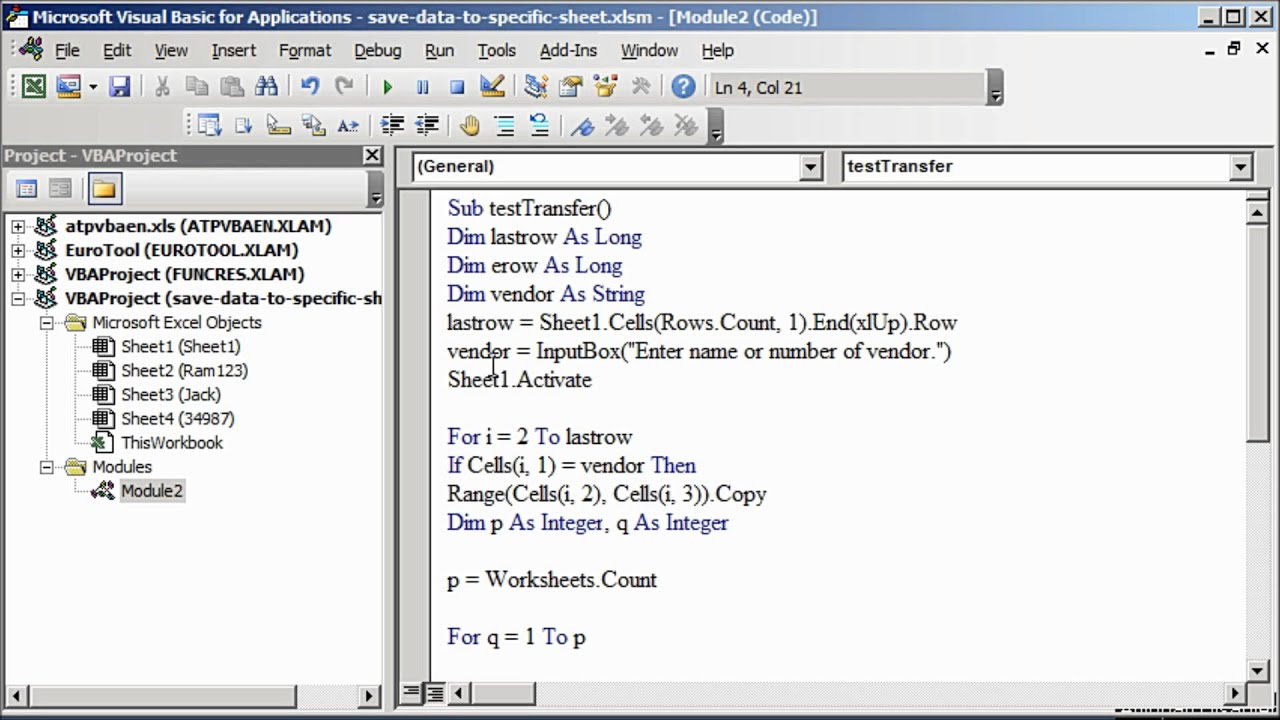Expand the atpvbaen.xls project node
The image size is (1280, 720).
(18, 226)
